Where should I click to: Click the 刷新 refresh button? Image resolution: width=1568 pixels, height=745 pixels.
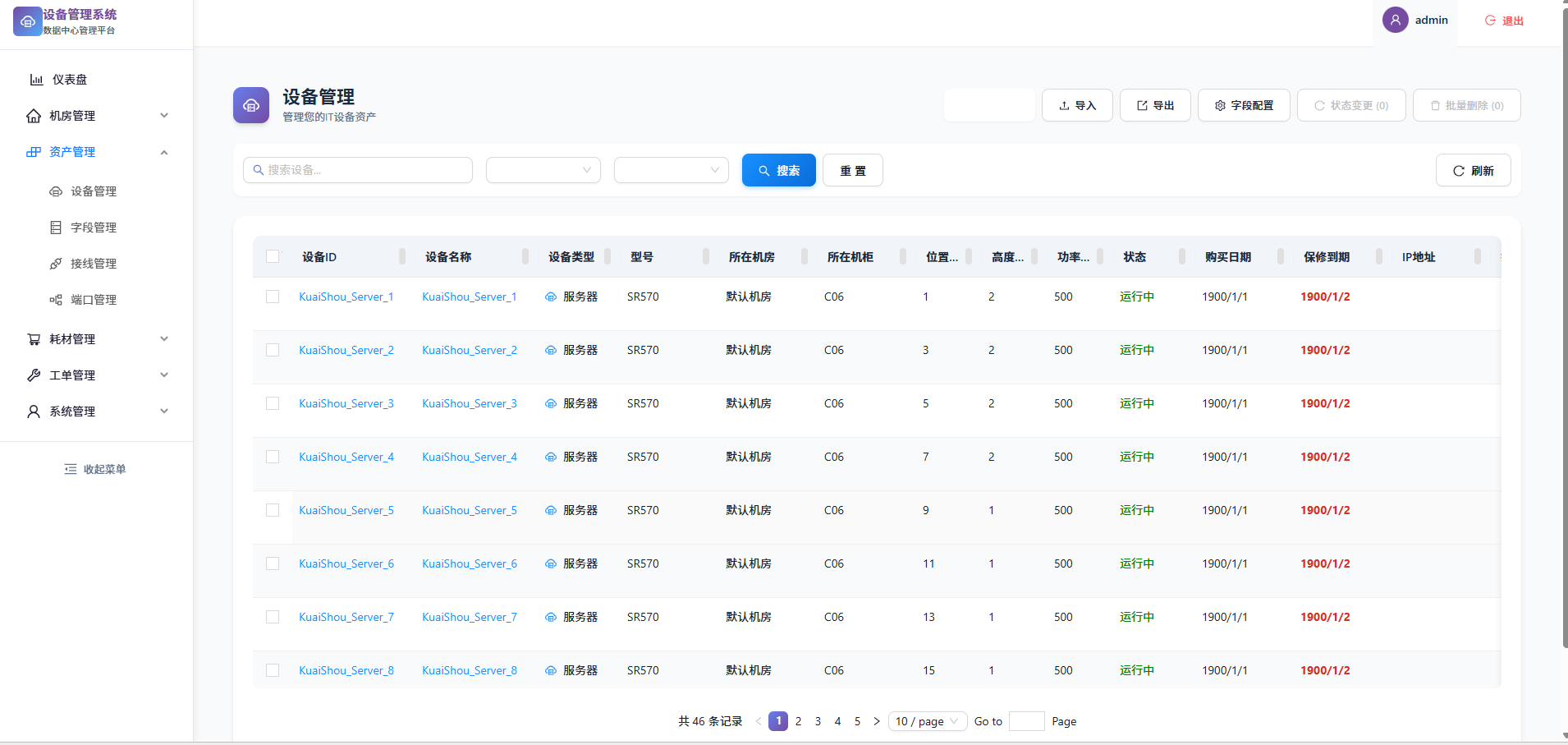coord(1474,170)
